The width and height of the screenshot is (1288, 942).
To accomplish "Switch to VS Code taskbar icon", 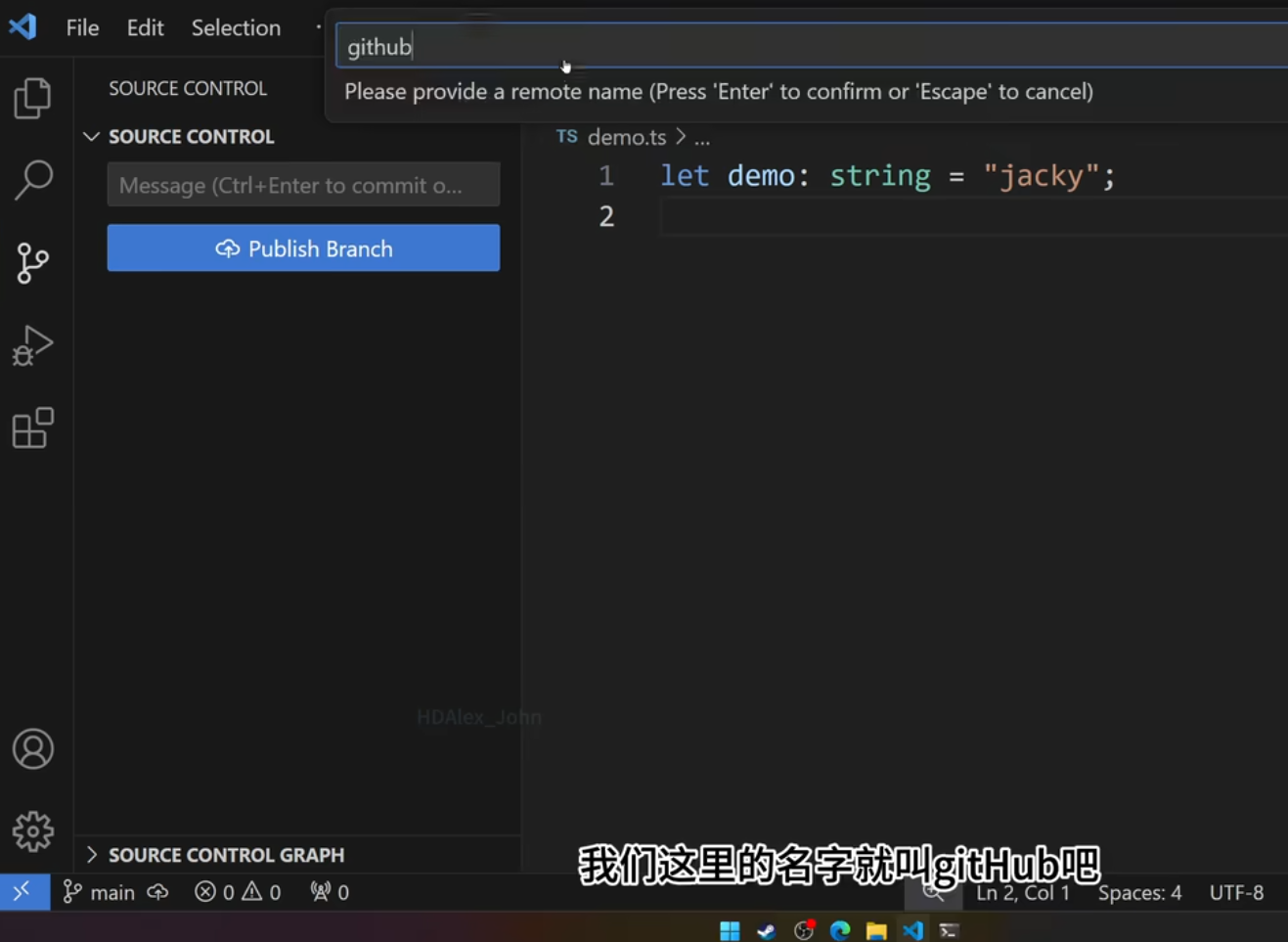I will coord(912,930).
